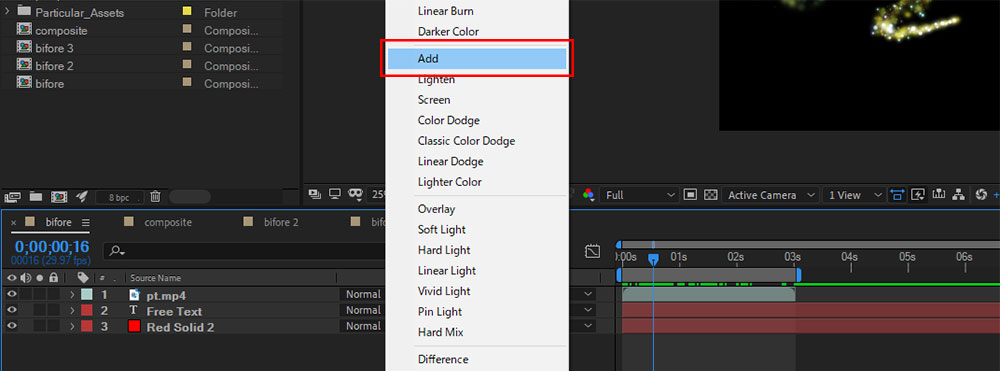
Task: Click the label color of pt.mp4 layer
Action: 87,295
